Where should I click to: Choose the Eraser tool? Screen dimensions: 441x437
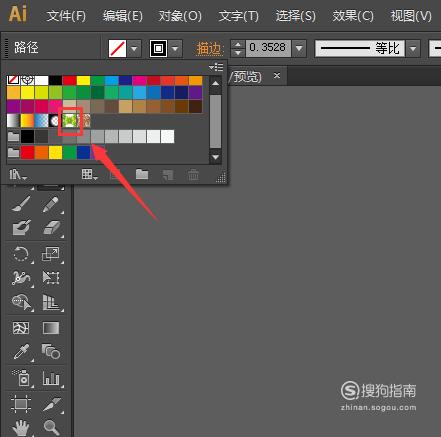tap(51, 228)
